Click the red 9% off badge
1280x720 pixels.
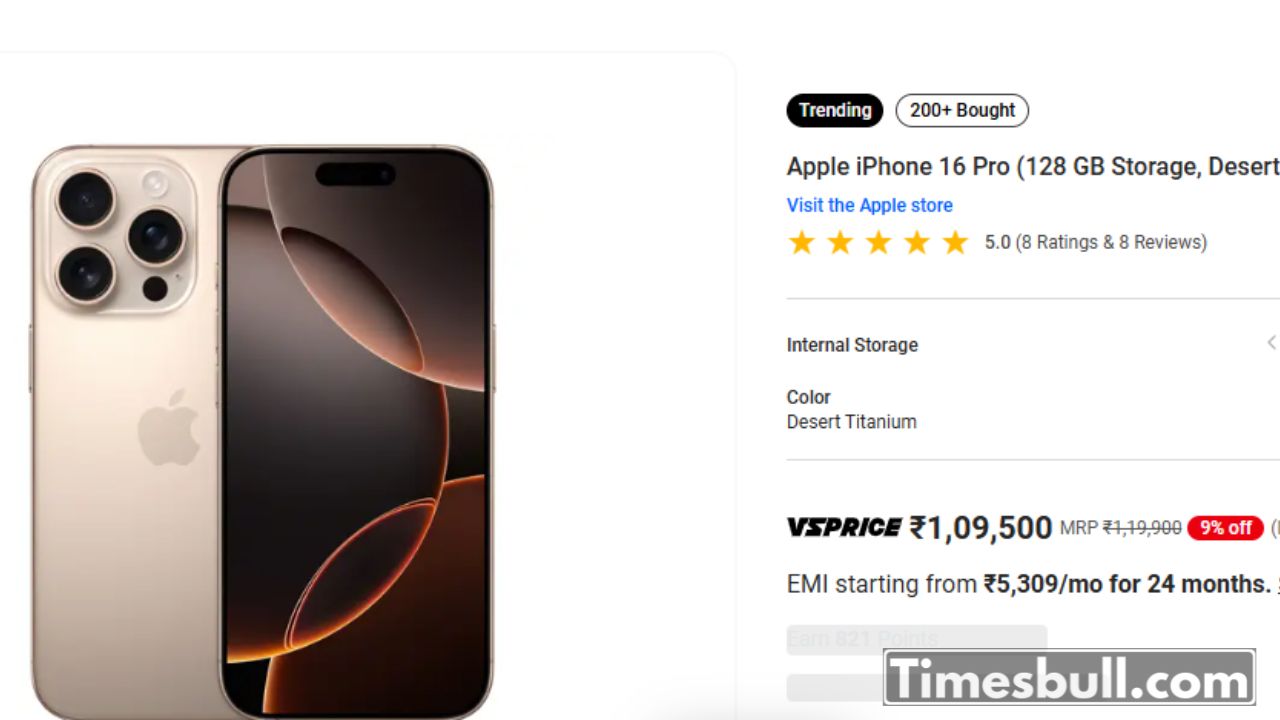point(1225,528)
